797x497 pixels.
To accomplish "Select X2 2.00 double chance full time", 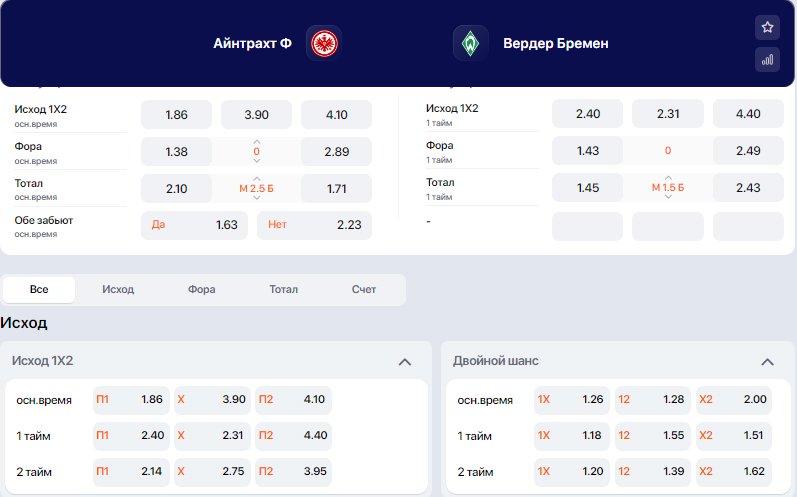I will pos(734,400).
